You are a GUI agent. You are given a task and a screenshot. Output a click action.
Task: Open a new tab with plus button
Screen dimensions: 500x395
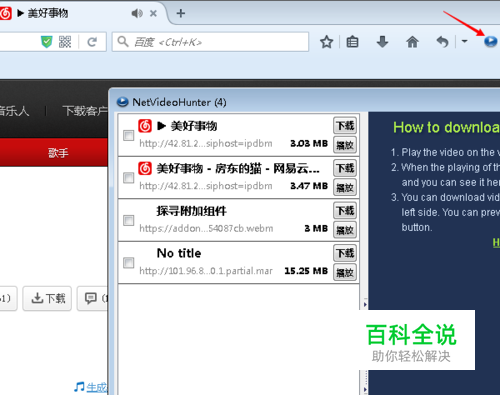[180, 13]
